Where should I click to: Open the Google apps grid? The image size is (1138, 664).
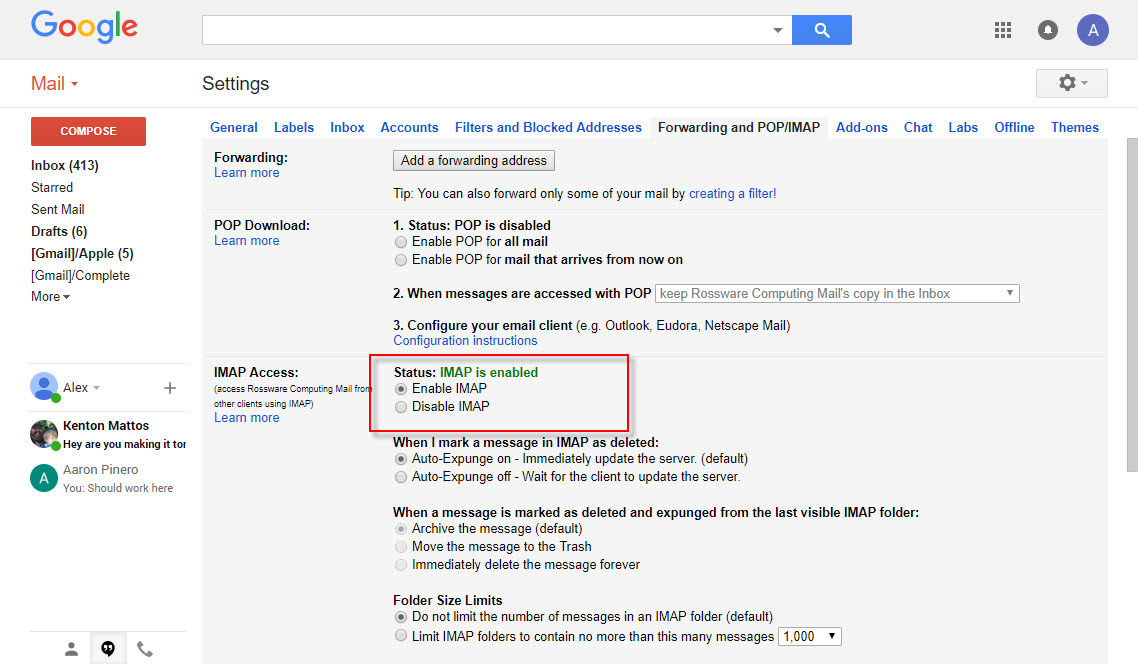pyautogui.click(x=1003, y=30)
